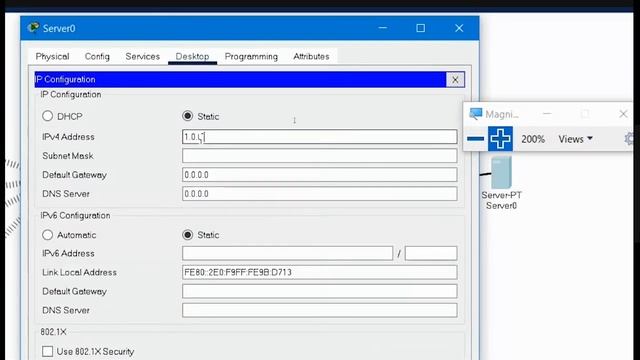Screen dimensions: 640x360
Task: Click the Magnifier 200% zoom level text
Action: [533, 139]
